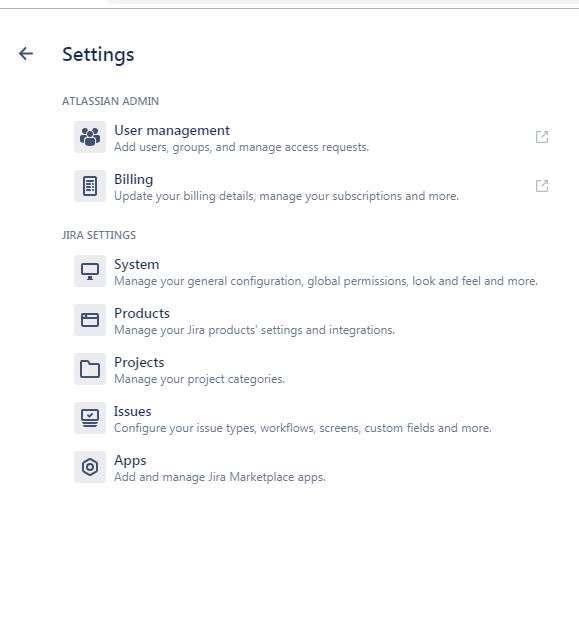This screenshot has width=579, height=640.
Task: Click 'Manage your project categories' description
Action: (199, 379)
